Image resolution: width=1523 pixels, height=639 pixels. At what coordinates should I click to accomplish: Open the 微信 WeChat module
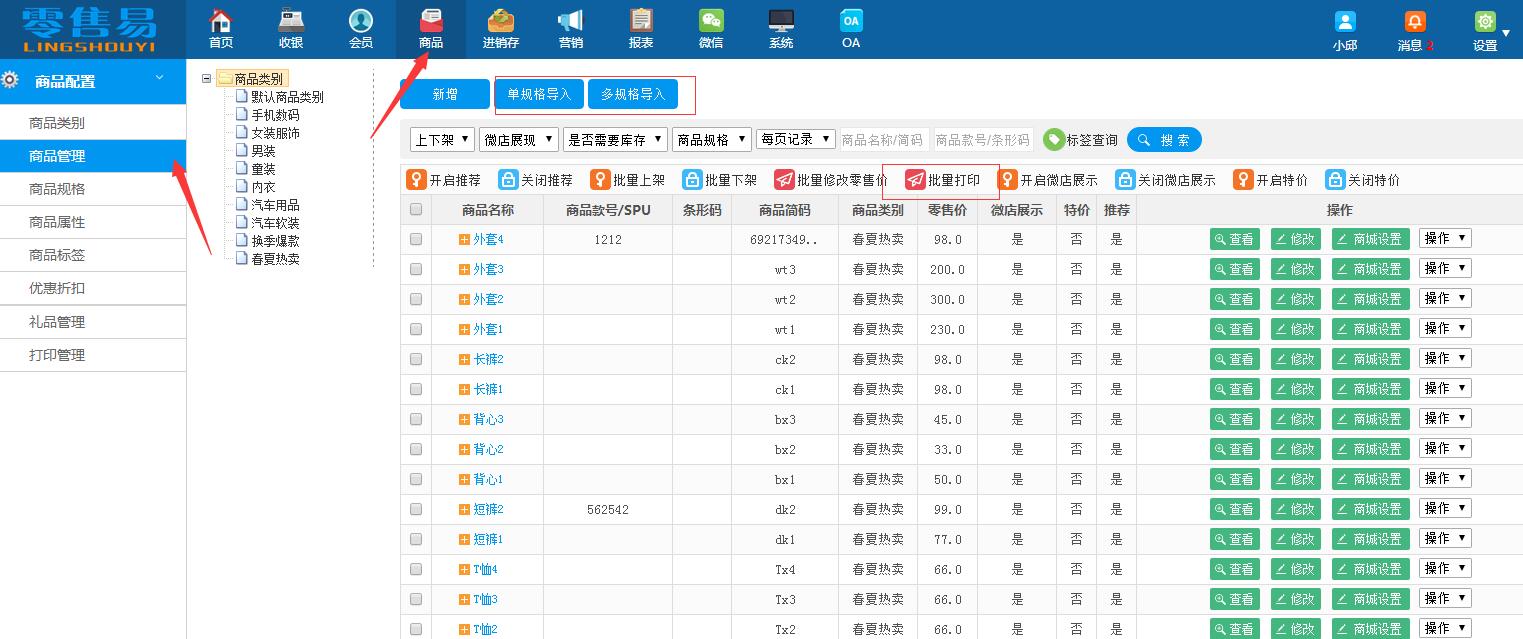click(x=711, y=28)
